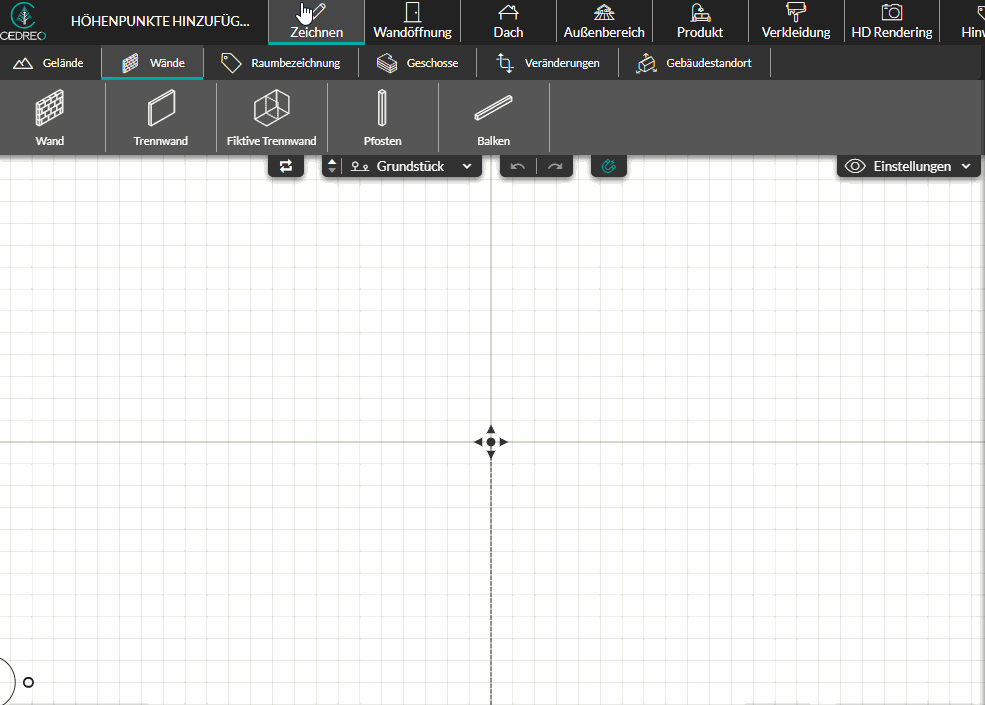Open the Gelände sub-tab
The height and width of the screenshot is (705, 985).
[50, 63]
